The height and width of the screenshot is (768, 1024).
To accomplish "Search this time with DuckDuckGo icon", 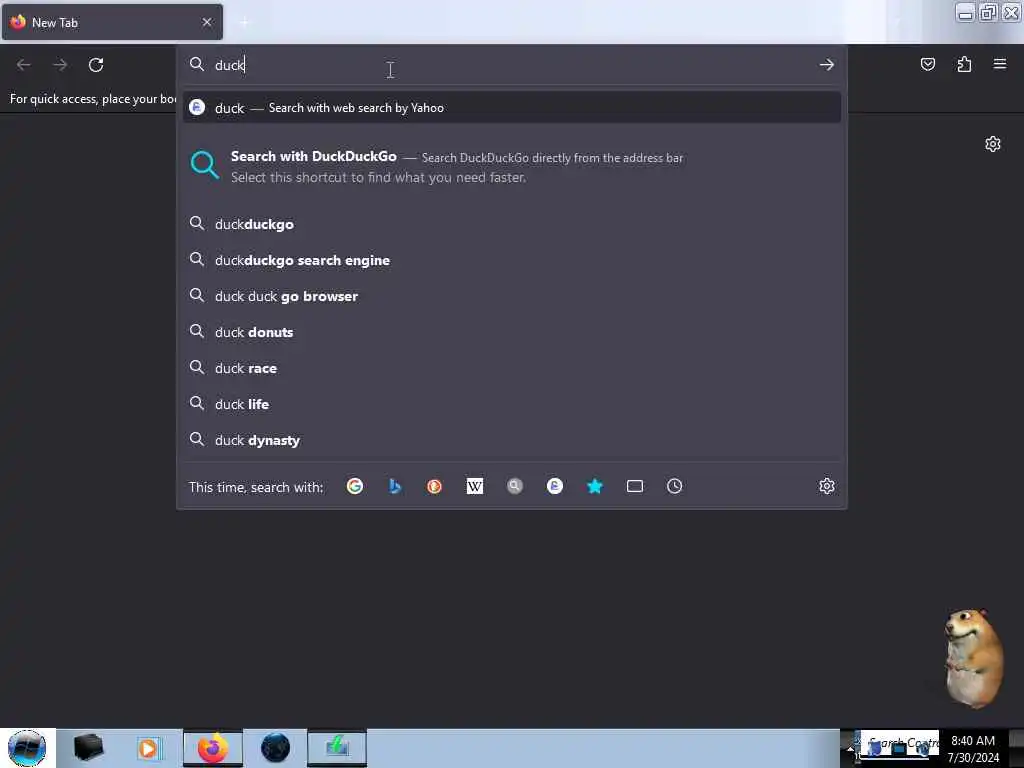I will [x=434, y=486].
